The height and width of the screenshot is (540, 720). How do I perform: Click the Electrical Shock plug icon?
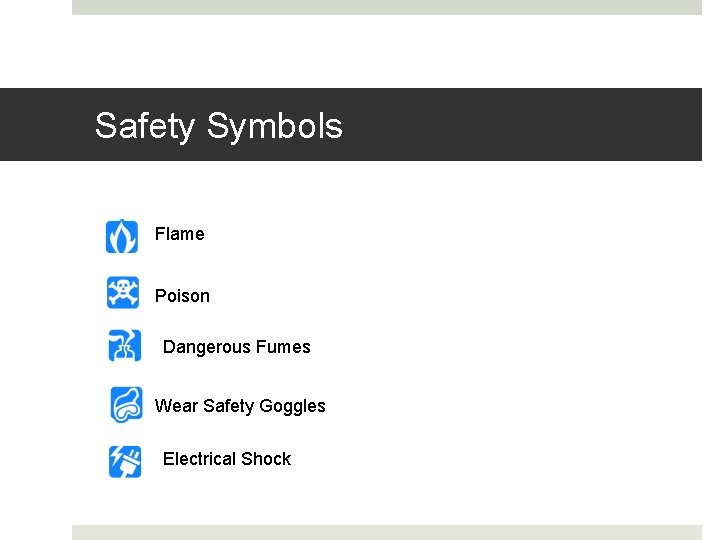click(x=125, y=460)
